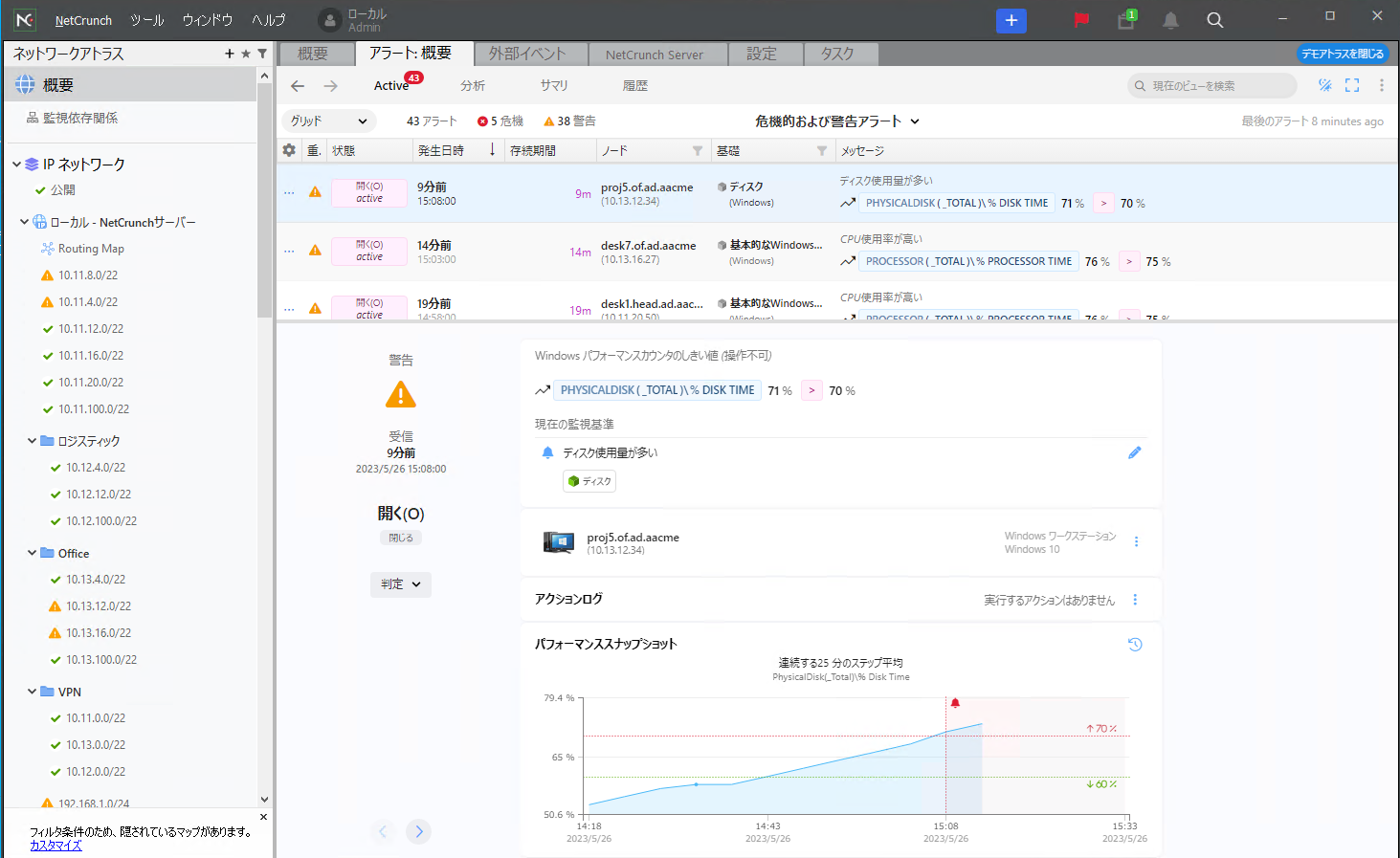Click デモアトラスを閉じる button
The width and height of the screenshot is (1400, 858).
(1343, 54)
